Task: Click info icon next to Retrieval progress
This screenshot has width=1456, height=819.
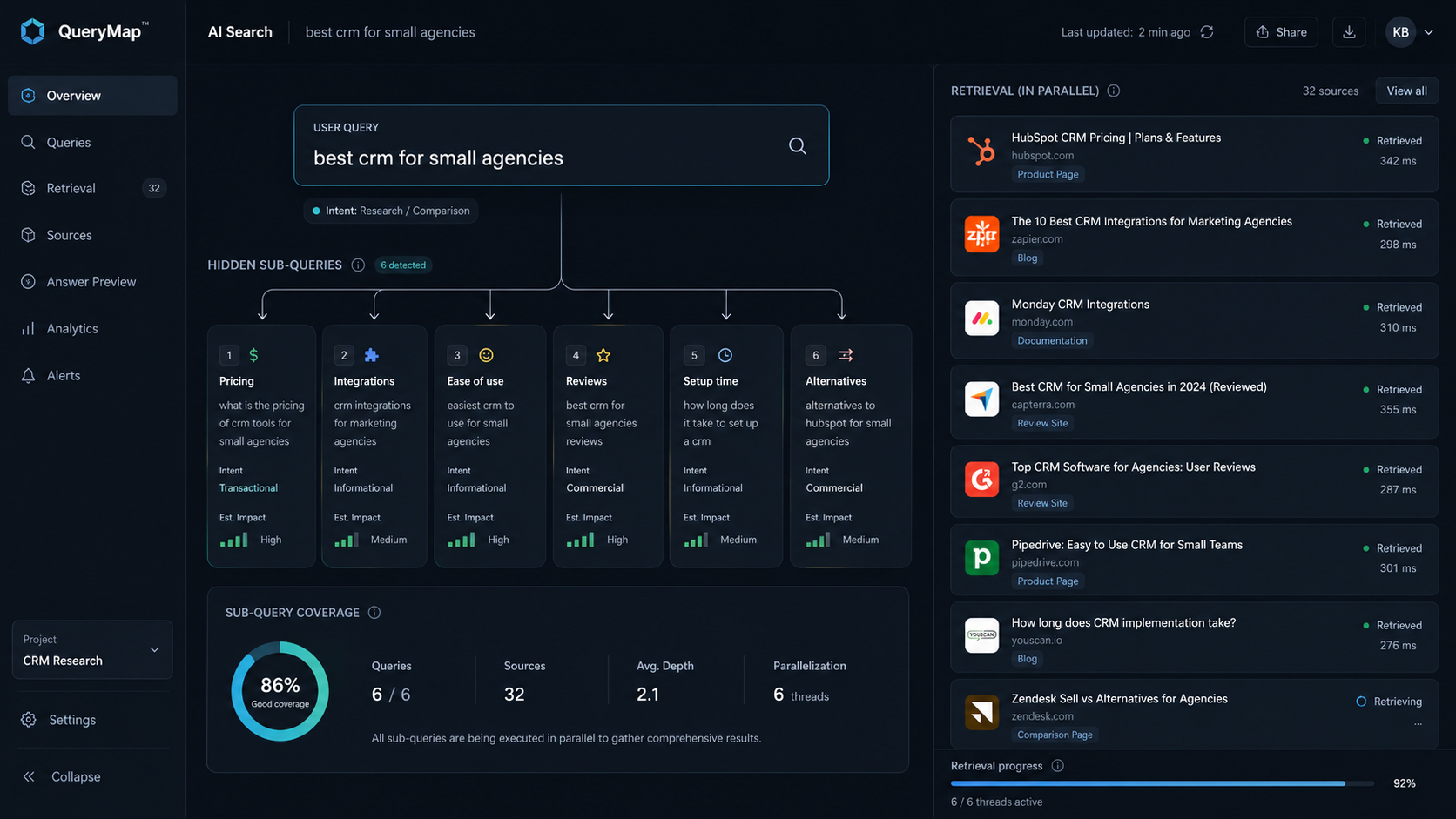Action: point(1057,766)
